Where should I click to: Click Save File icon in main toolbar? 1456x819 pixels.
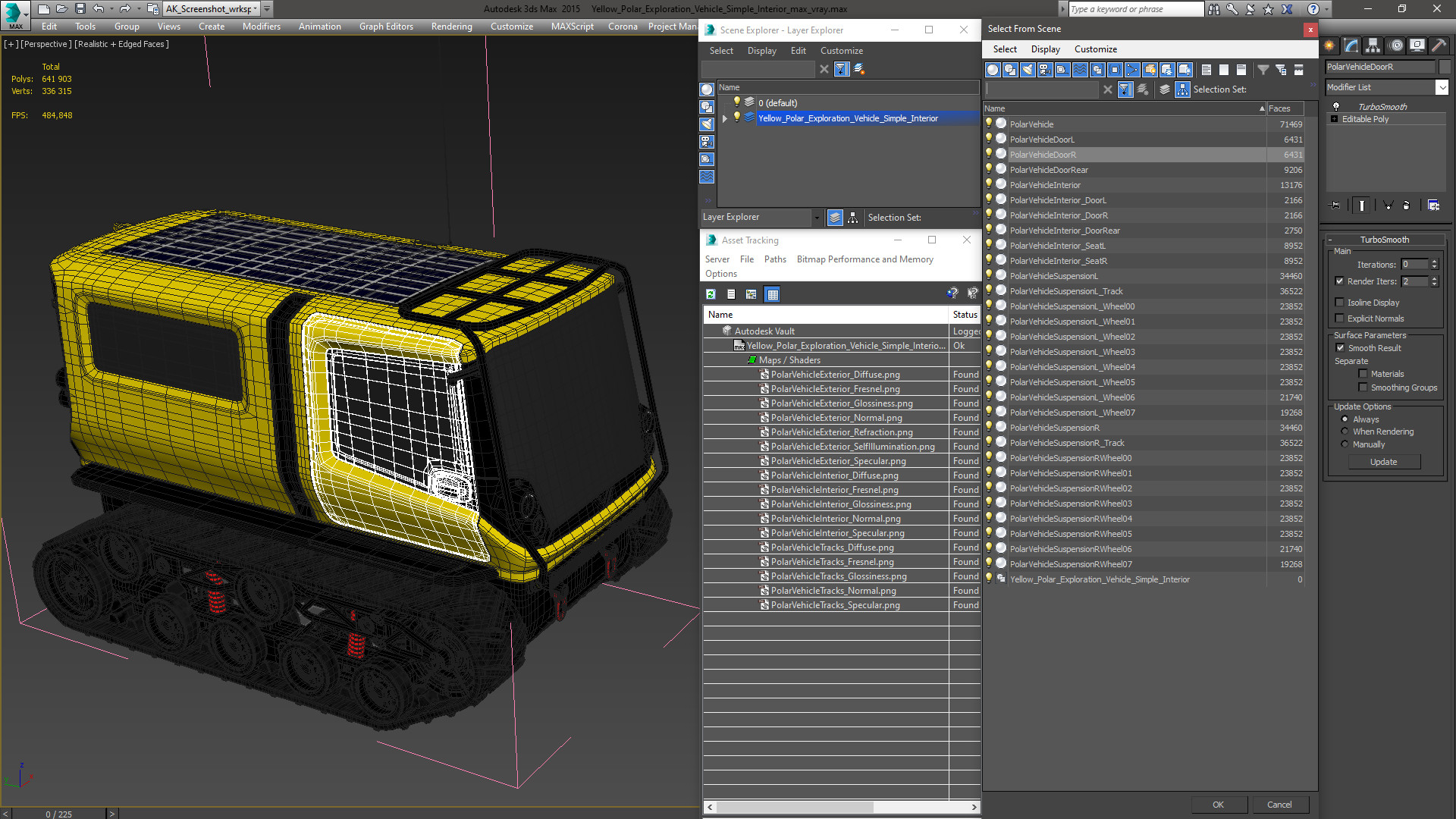point(80,9)
